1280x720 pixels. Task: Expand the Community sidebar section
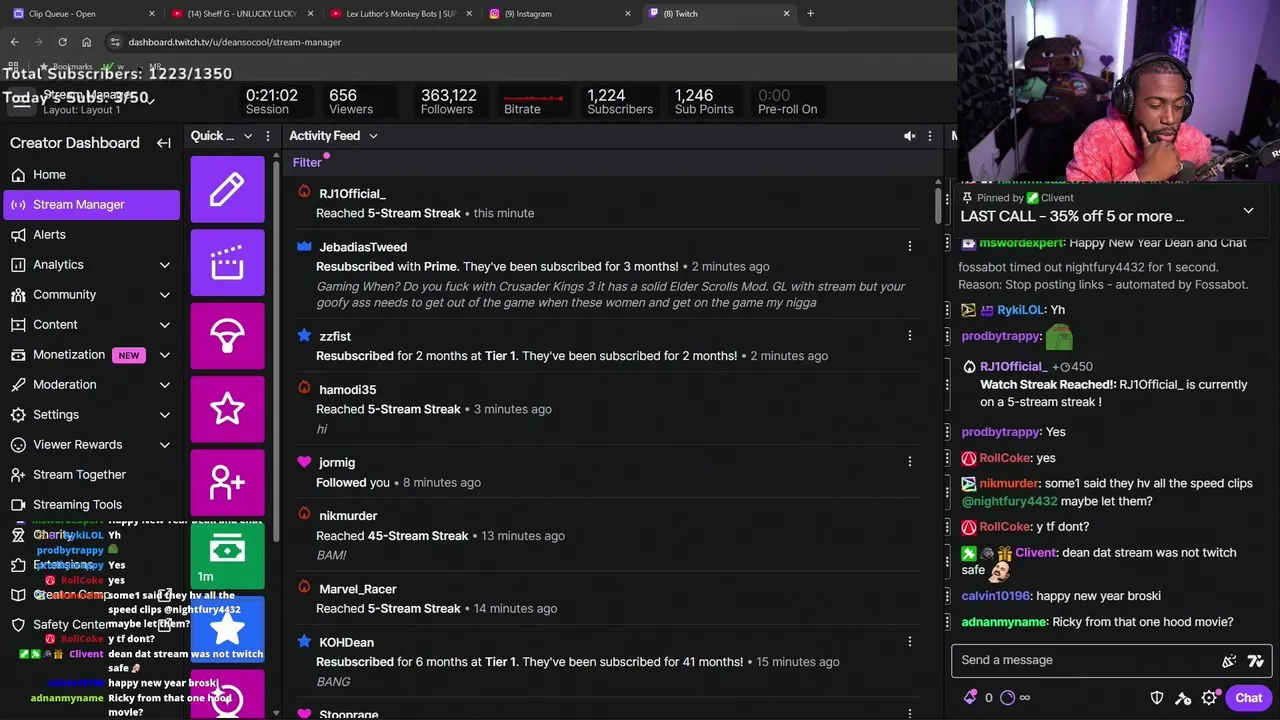(x=164, y=295)
